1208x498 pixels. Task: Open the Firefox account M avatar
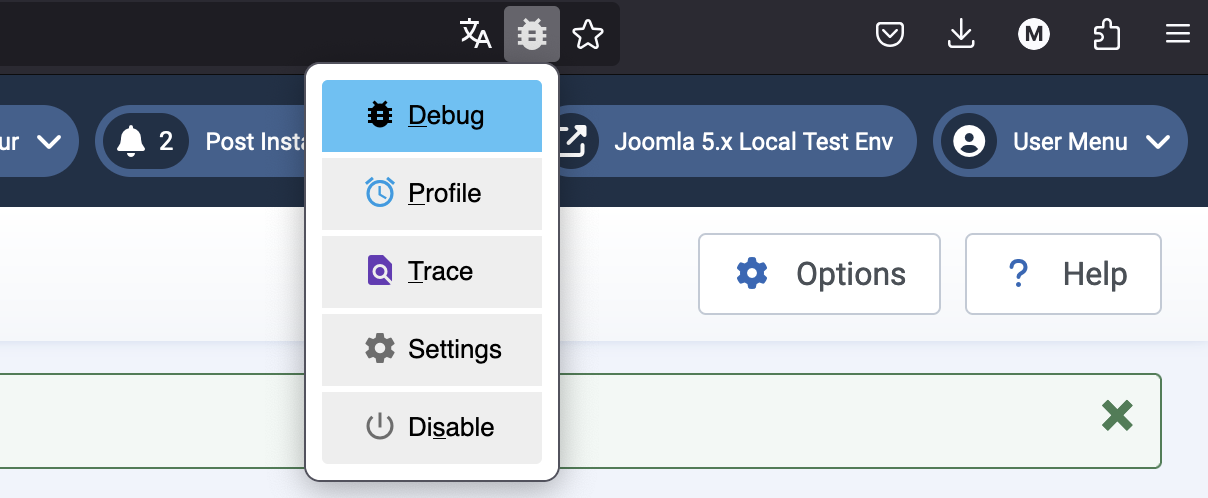(x=1033, y=35)
